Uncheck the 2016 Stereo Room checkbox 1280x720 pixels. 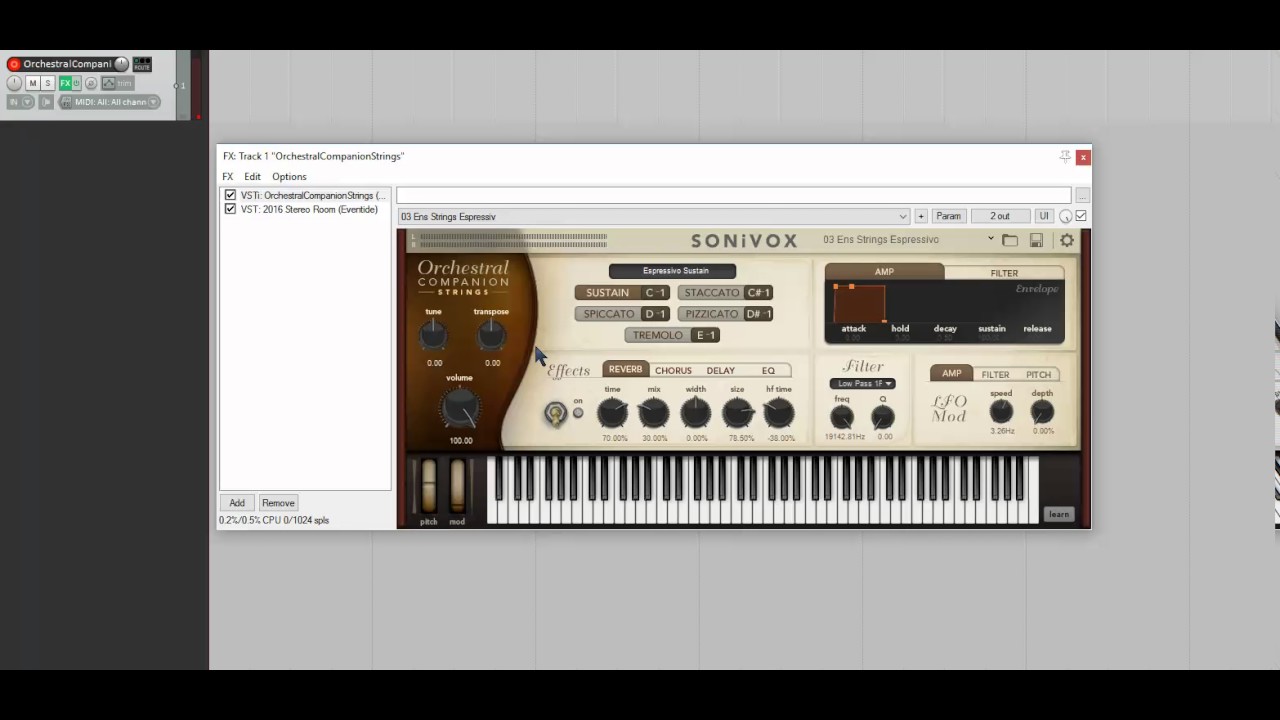[230, 209]
